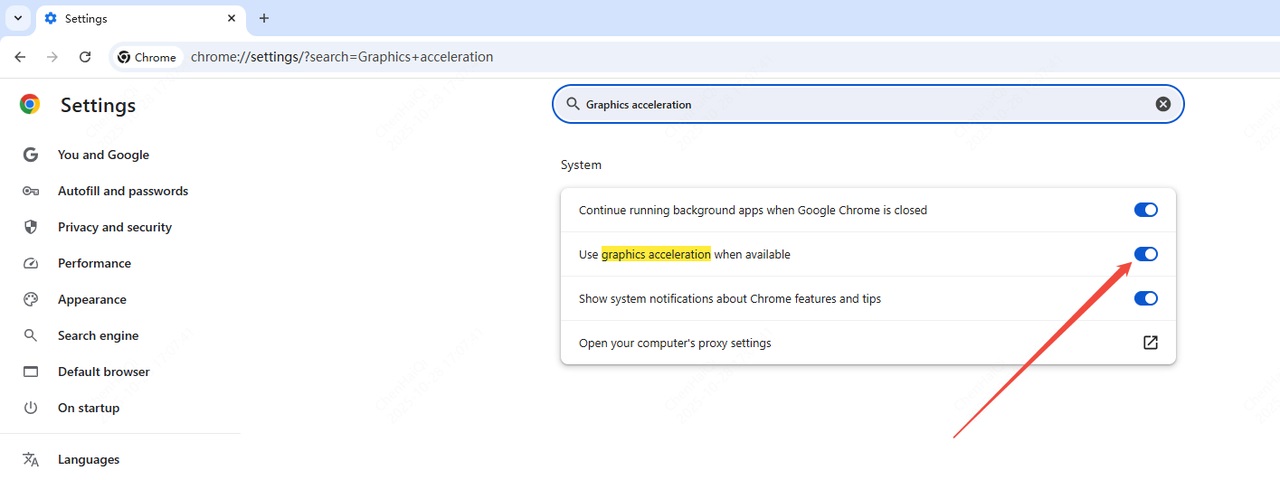Disable background apps toggle
Image resolution: width=1280 pixels, height=480 pixels.
tap(1145, 210)
